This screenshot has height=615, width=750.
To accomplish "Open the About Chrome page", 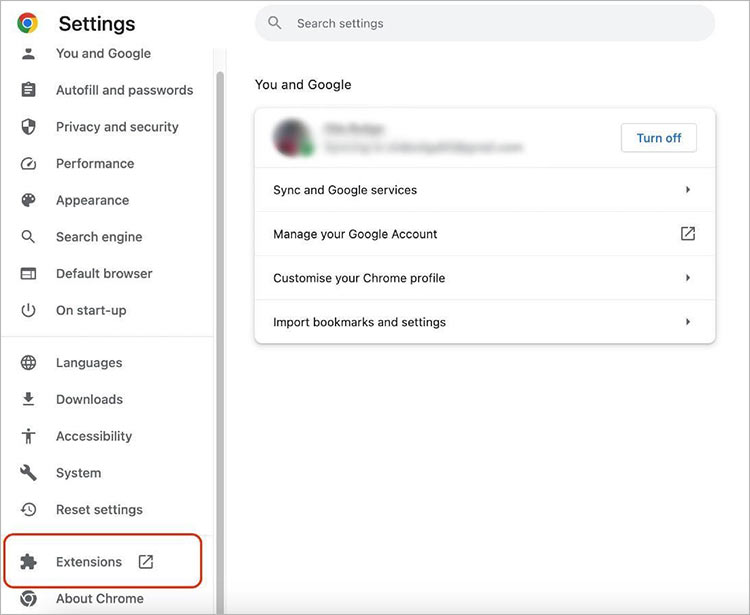I will [99, 598].
